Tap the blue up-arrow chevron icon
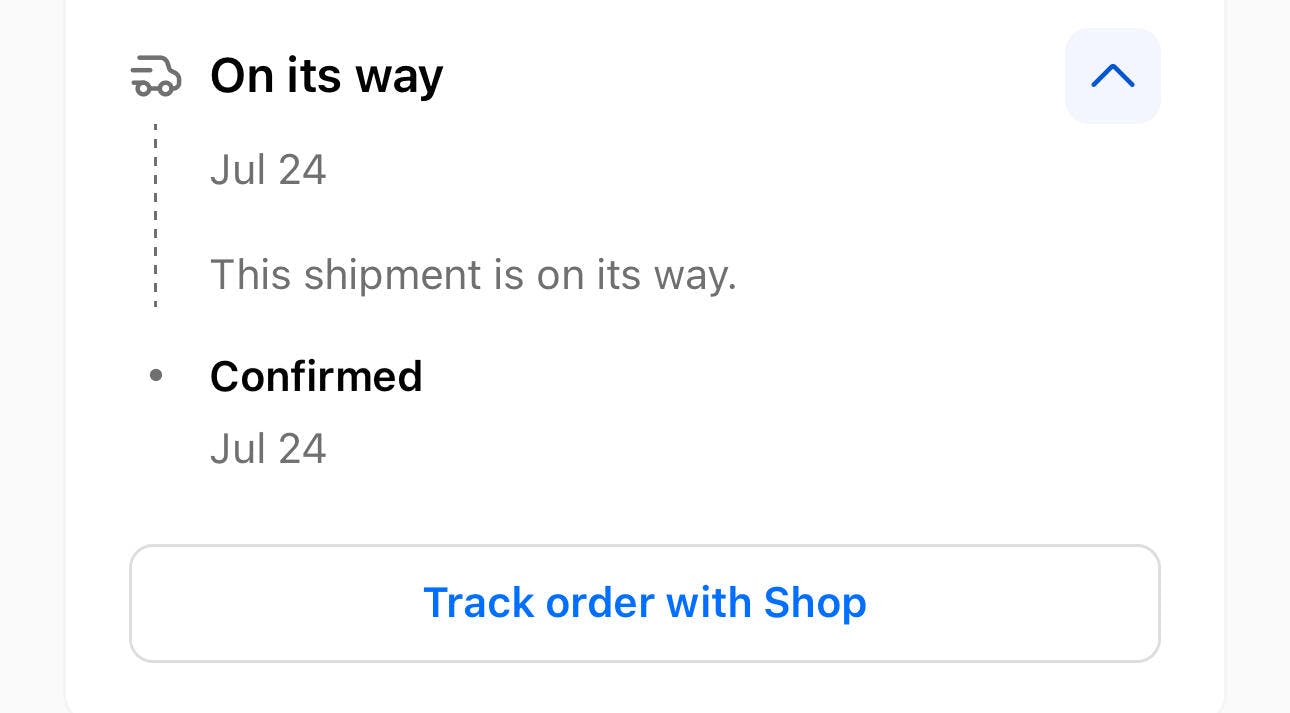 (x=1113, y=76)
